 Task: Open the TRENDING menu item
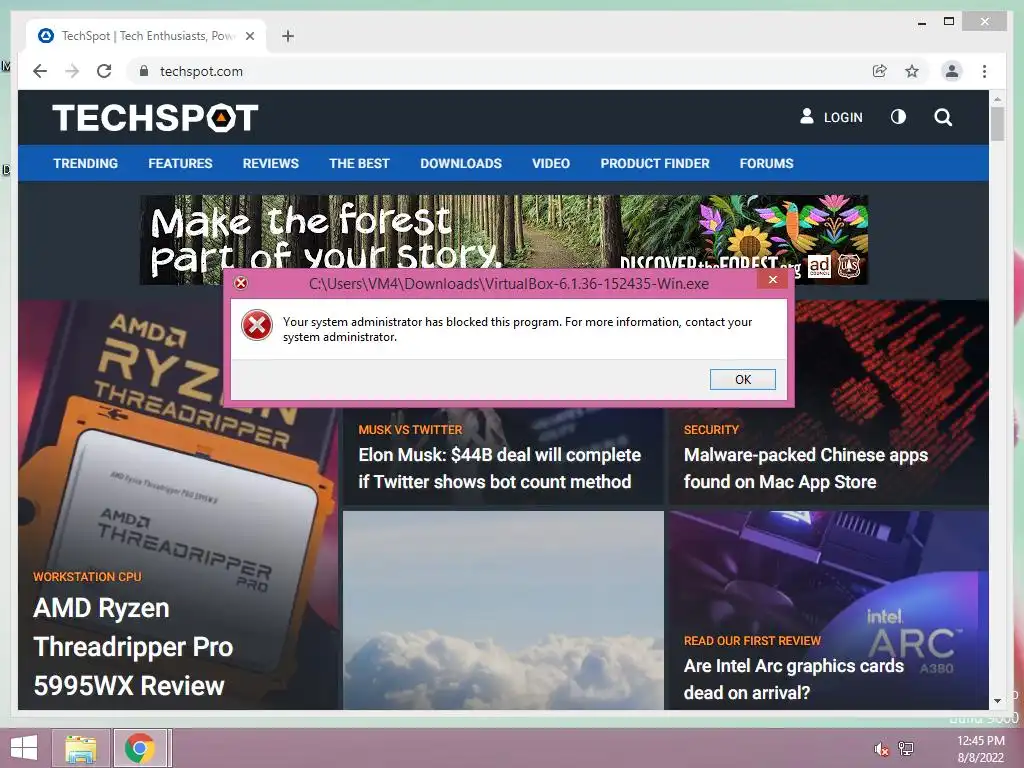tap(86, 163)
